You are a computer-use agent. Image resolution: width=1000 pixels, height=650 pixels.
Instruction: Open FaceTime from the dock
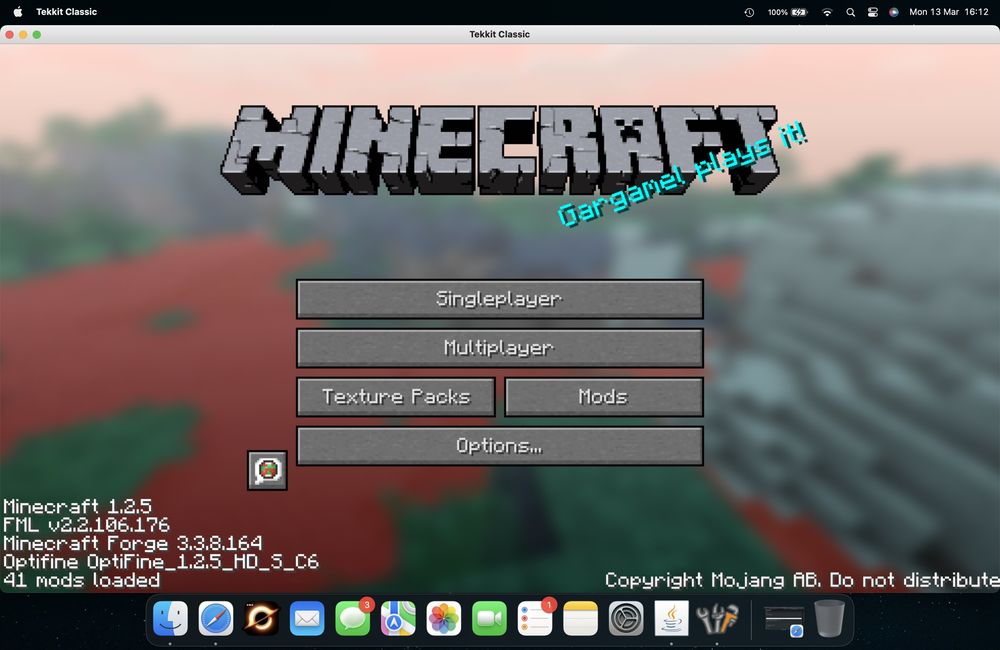click(489, 618)
